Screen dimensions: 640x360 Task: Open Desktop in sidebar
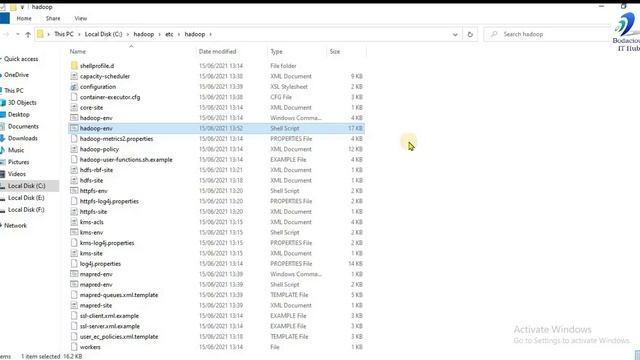19,114
